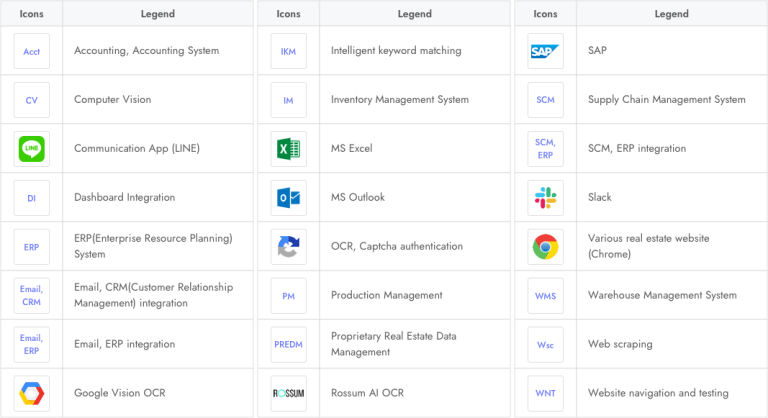Viewport: 768px width, 418px height.
Task: Select the Rossum AI OCR icon
Action: (288, 393)
